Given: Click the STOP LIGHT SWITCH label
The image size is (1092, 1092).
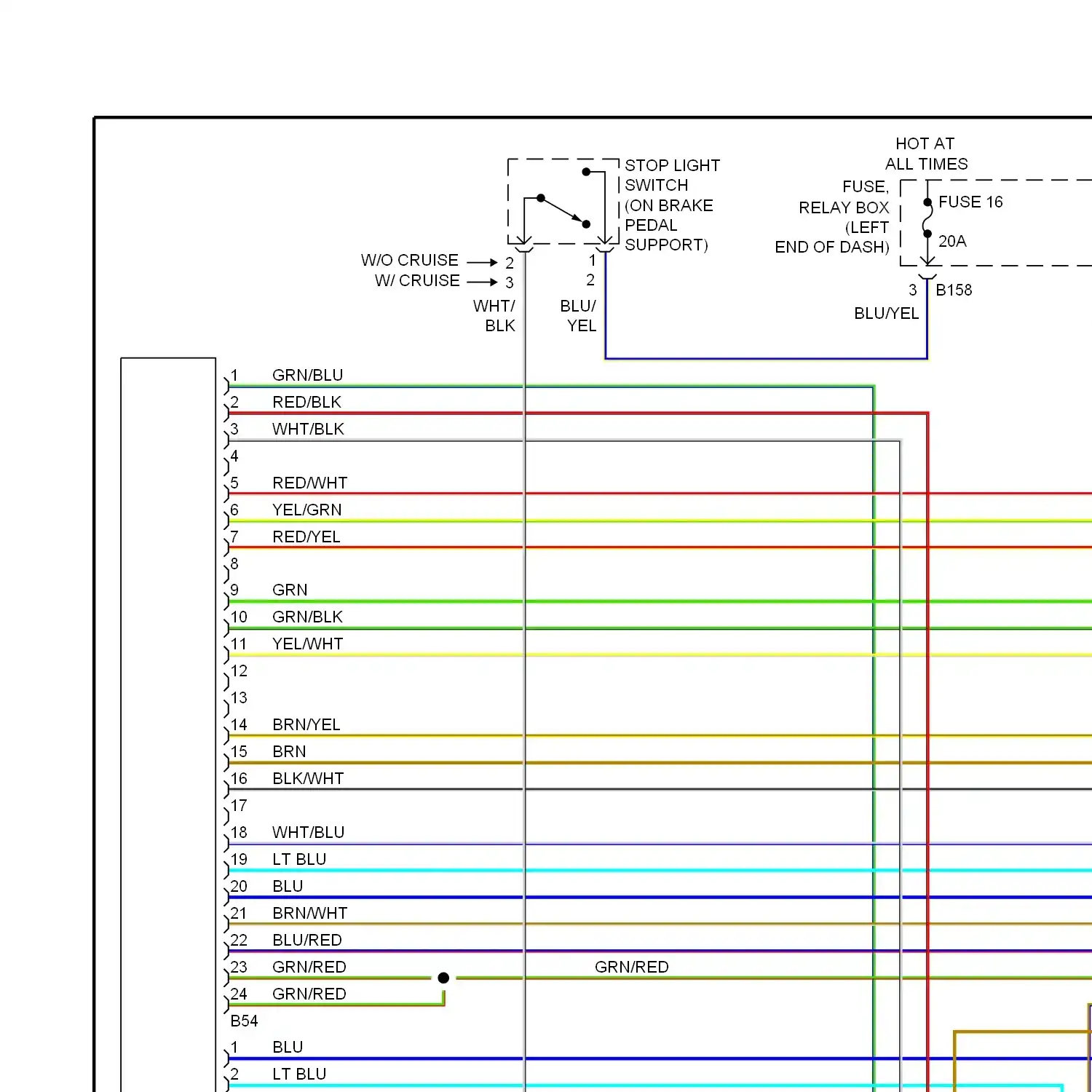Looking at the screenshot, I should point(672,175).
